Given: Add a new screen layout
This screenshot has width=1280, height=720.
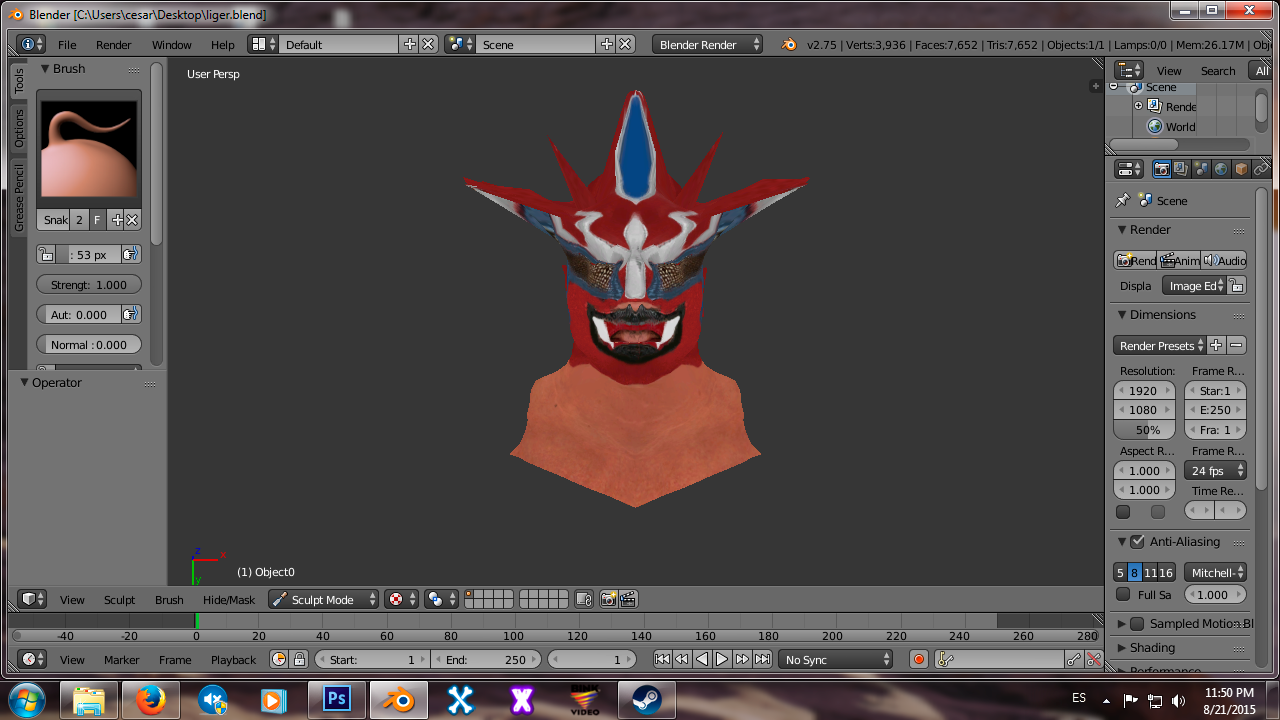Looking at the screenshot, I should point(409,44).
